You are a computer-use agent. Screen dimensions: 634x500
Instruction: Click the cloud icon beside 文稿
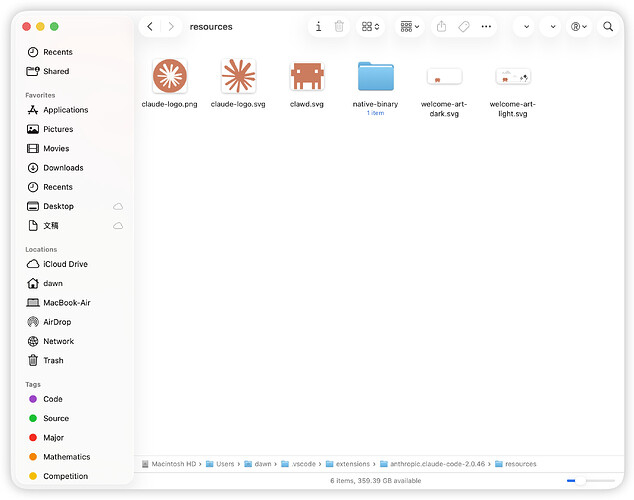[118, 226]
